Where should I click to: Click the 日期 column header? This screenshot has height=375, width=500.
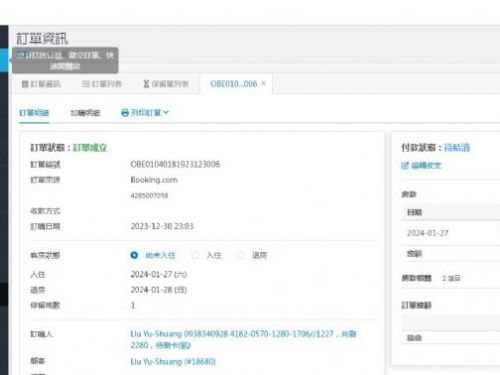415,212
